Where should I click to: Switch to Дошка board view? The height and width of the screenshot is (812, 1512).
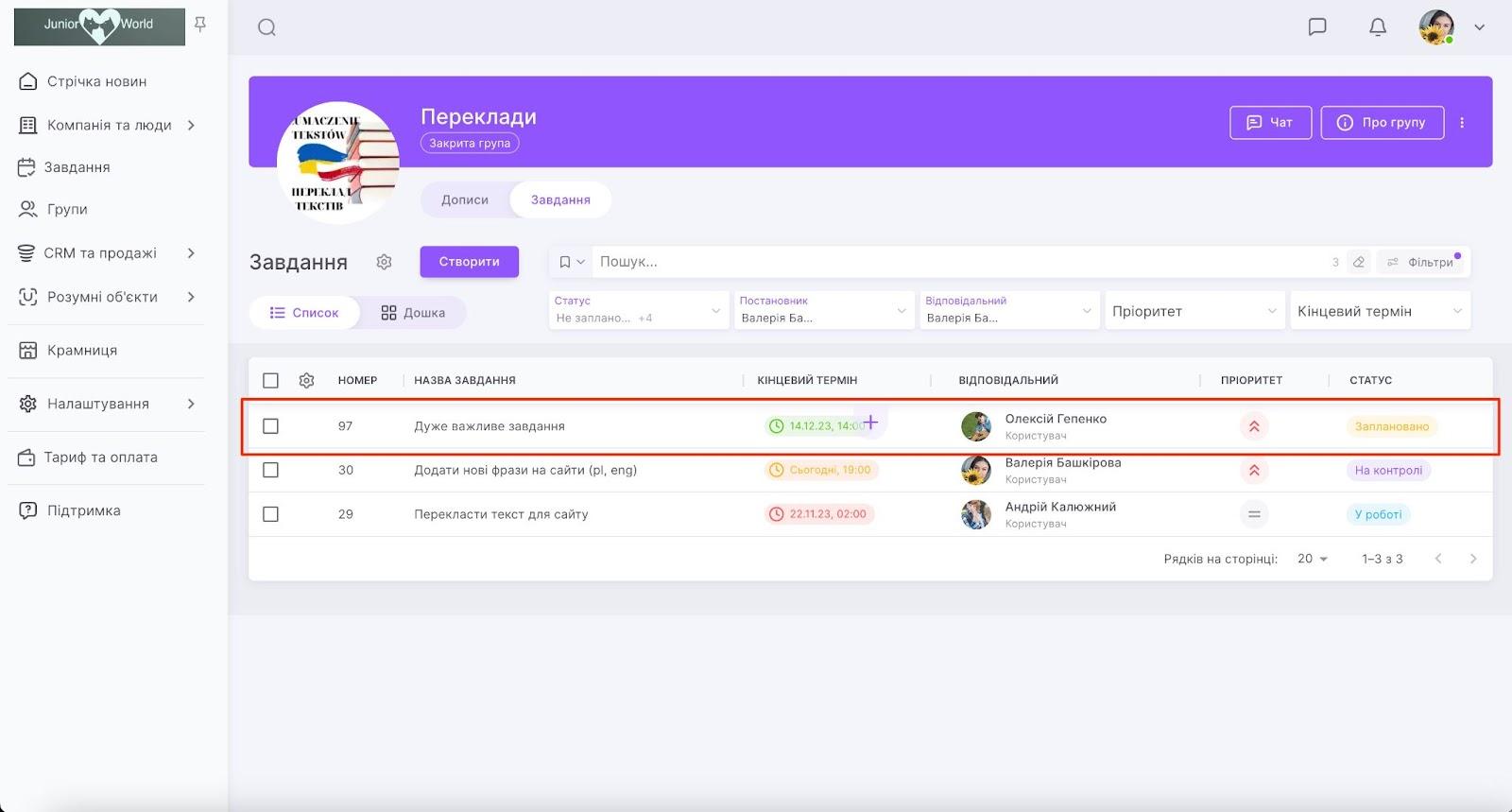pos(413,313)
